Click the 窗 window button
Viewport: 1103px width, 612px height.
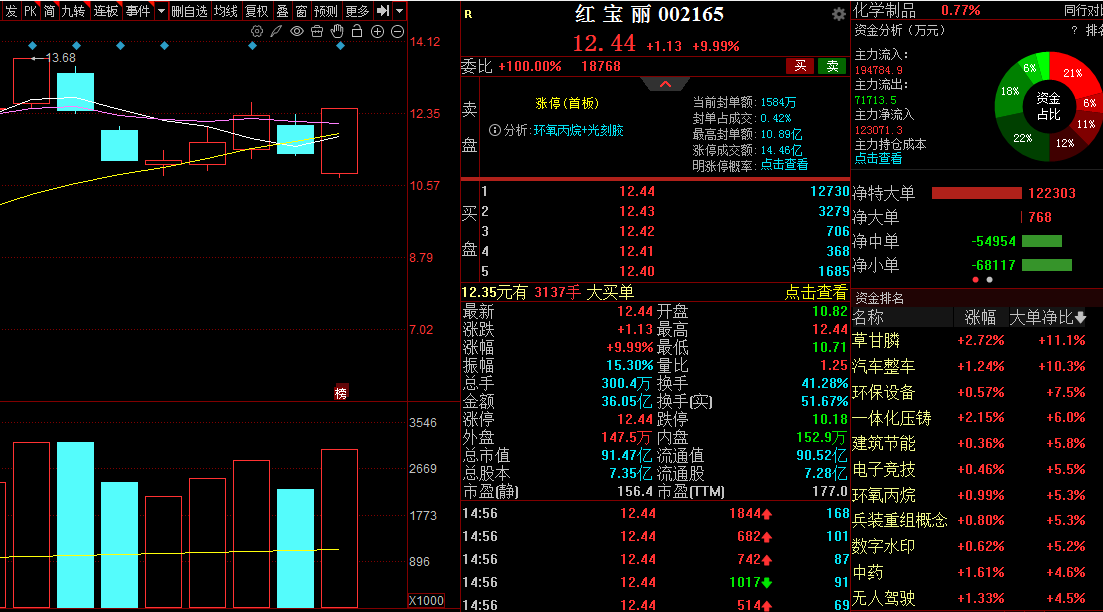[x=301, y=11]
